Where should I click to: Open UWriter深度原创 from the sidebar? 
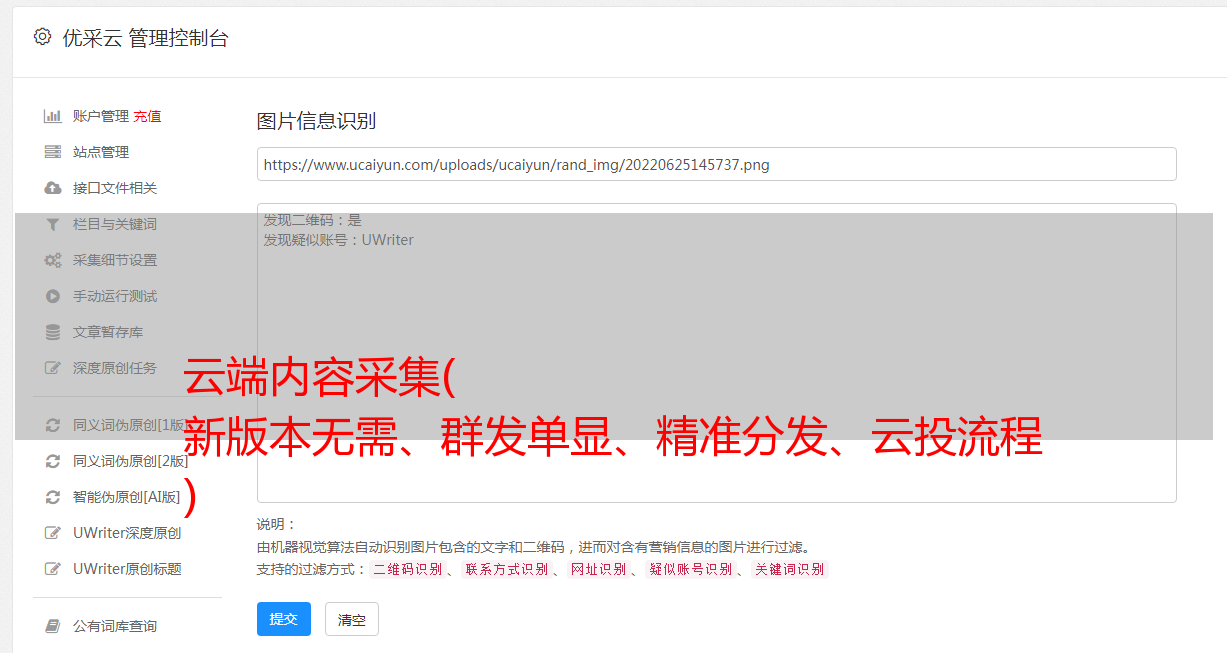pos(127,533)
